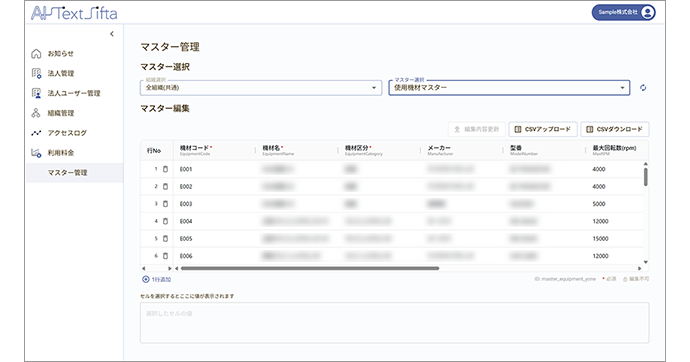
Task: Click the 機材名 column header
Action: point(297,150)
